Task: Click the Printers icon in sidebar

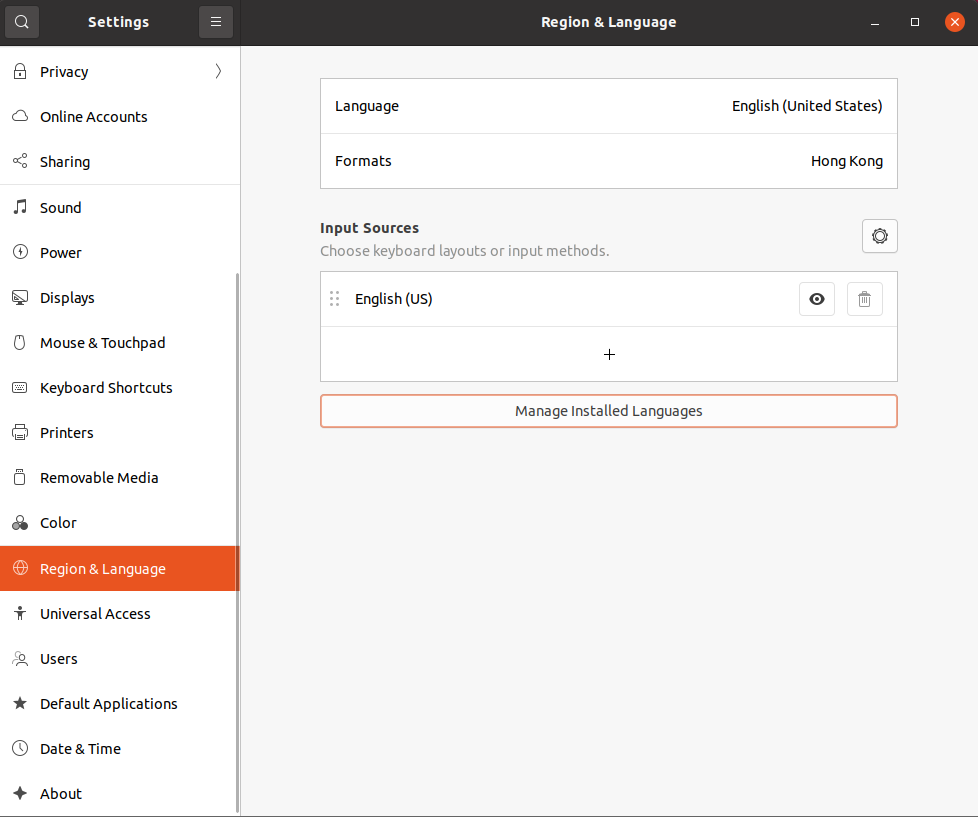Action: (20, 433)
